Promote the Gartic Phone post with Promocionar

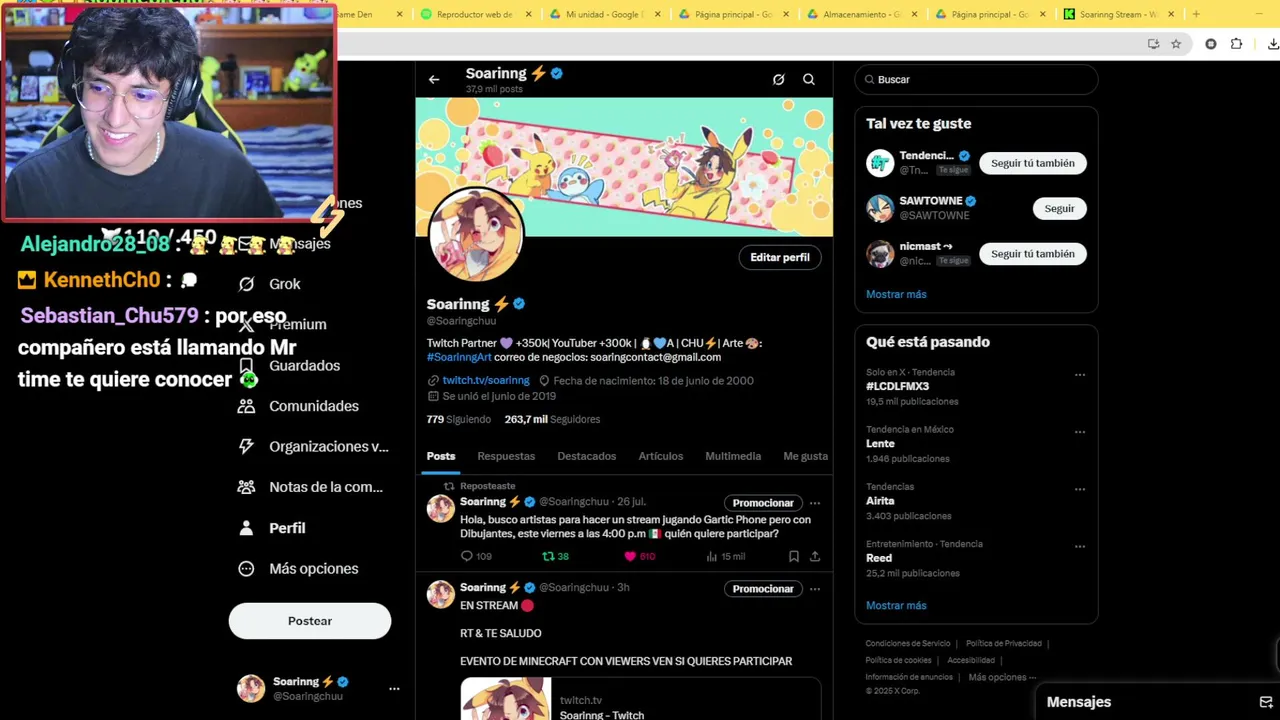coord(763,503)
